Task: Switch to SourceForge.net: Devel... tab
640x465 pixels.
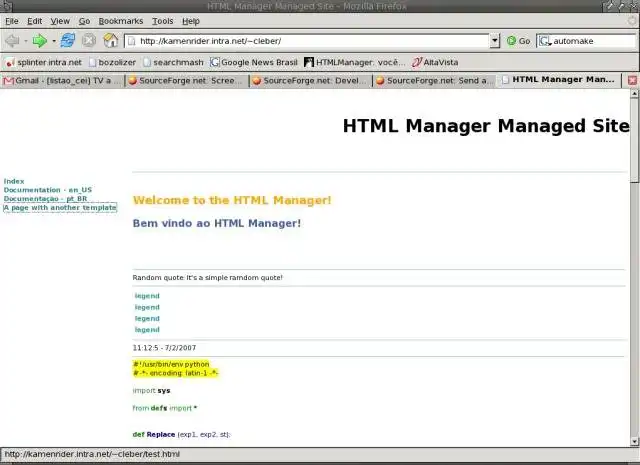Action: (311, 80)
